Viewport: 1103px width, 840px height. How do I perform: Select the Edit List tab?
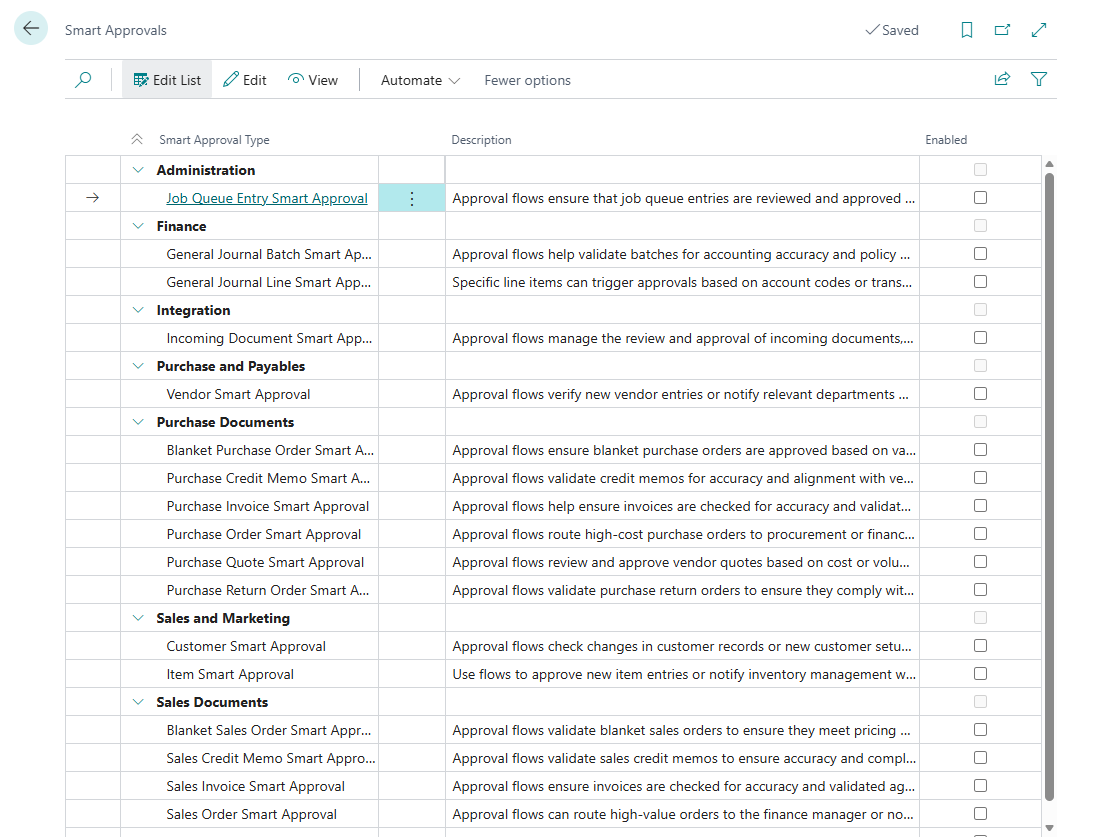166,79
